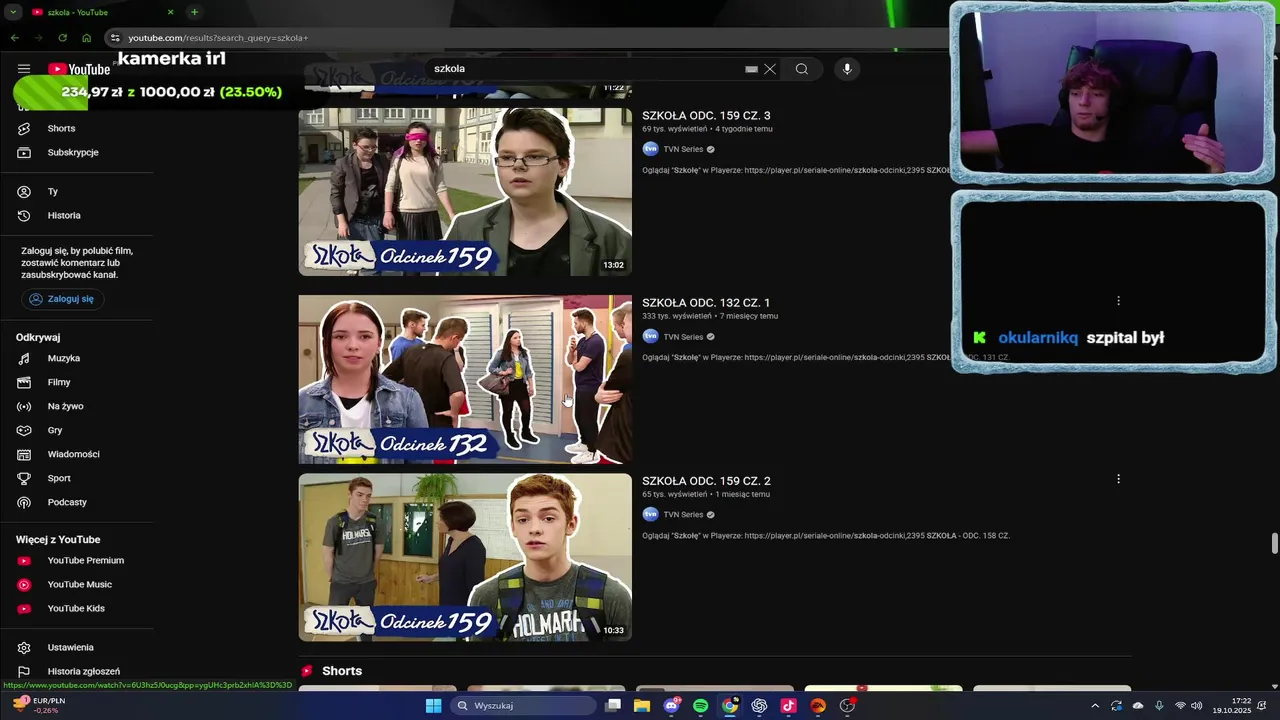Close the szkola - YouTube tab
1280x720 pixels.
click(170, 12)
